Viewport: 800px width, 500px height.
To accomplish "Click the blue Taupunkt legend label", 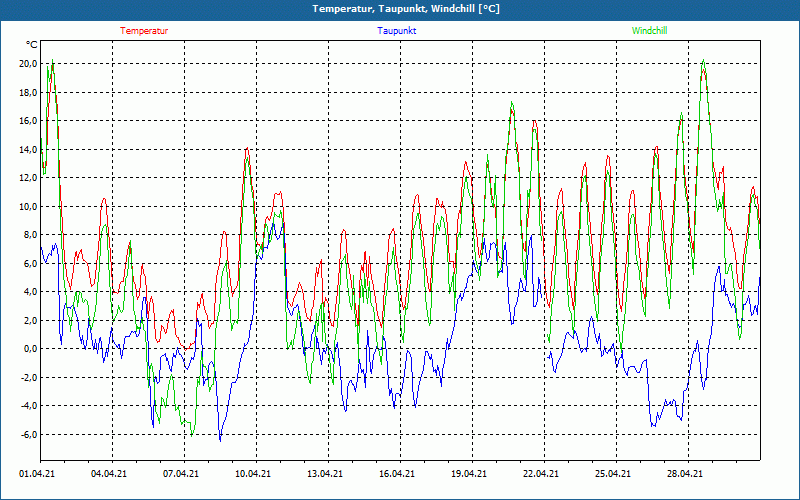I will tap(396, 31).
